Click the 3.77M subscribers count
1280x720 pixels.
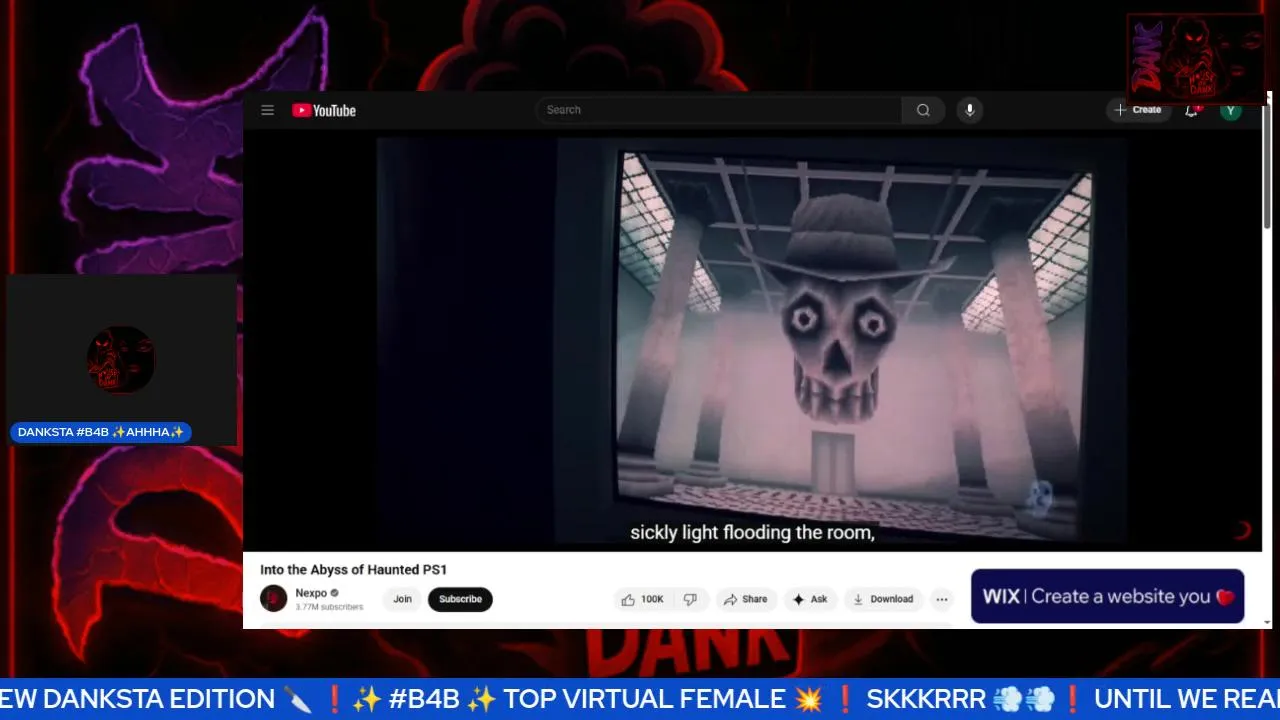[329, 607]
